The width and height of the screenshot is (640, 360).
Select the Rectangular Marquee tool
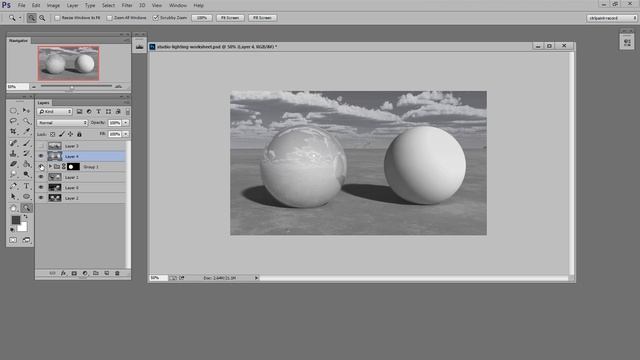[13, 111]
